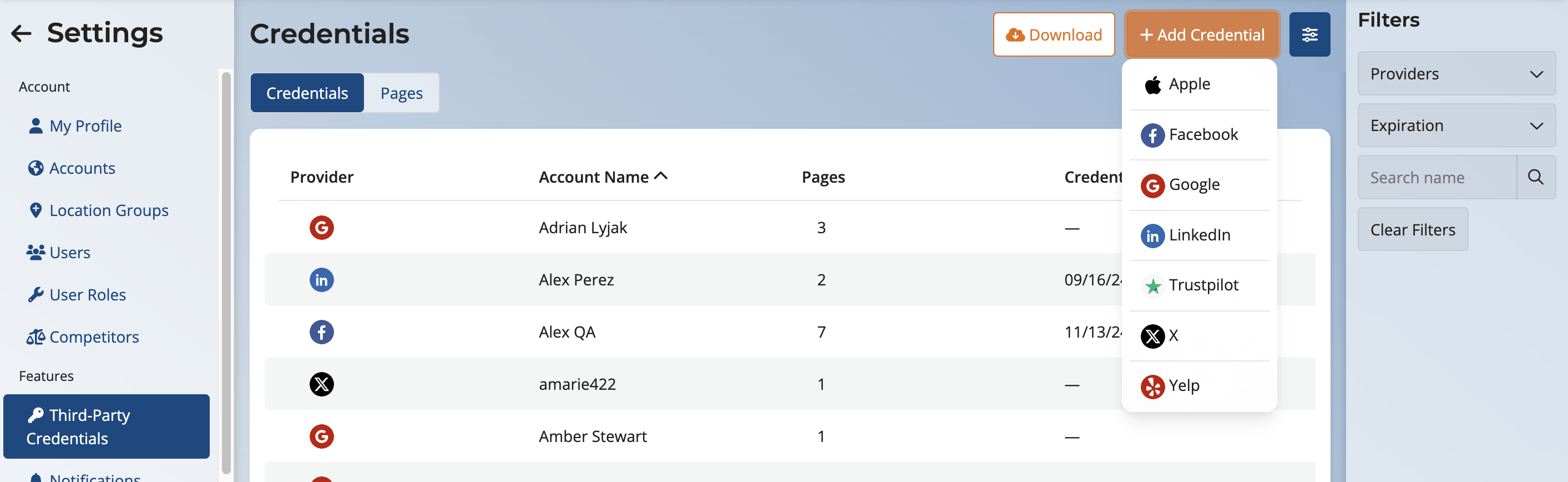Click the back arrow beside Settings

(21, 33)
